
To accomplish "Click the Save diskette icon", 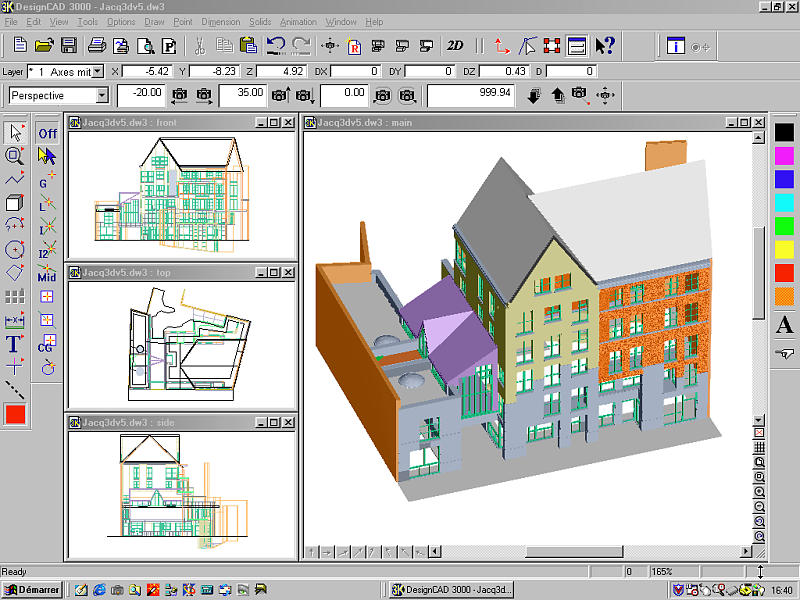I will point(69,45).
